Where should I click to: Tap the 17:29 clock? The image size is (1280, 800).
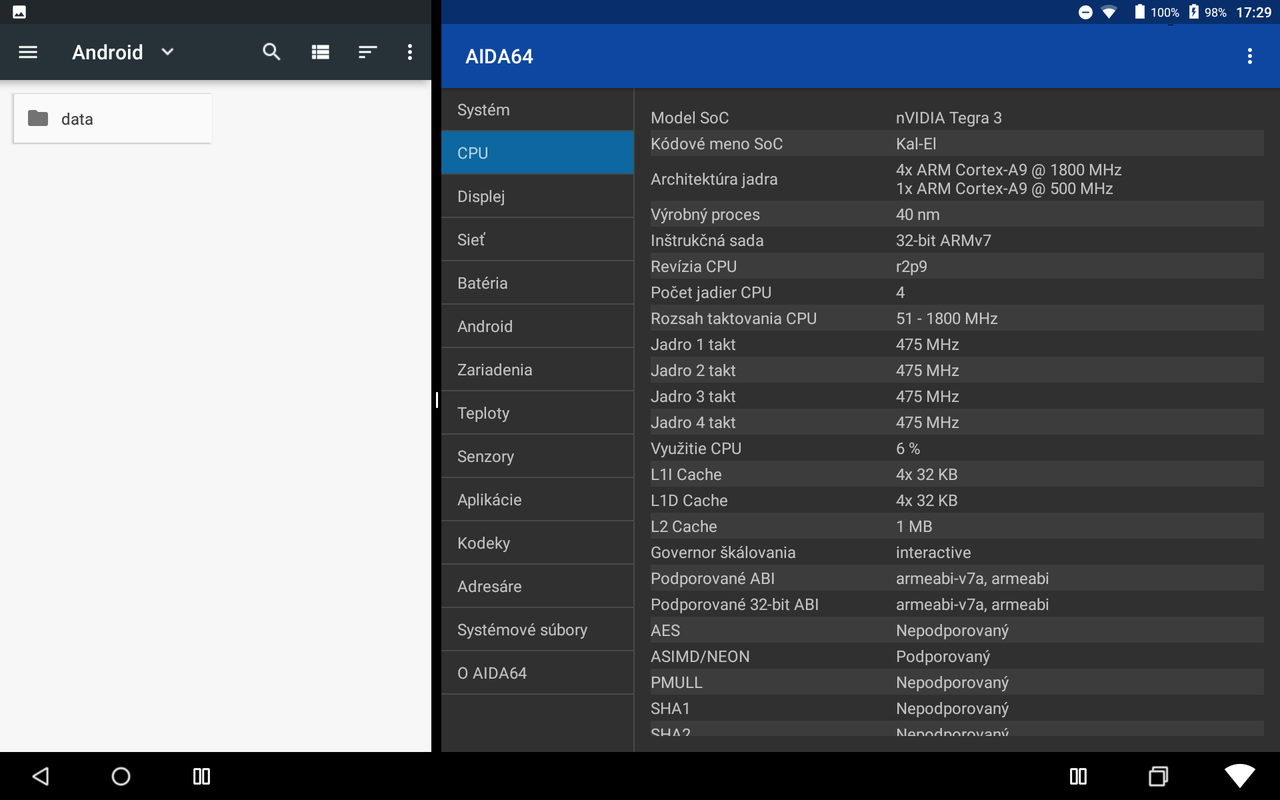pyautogui.click(x=1254, y=12)
